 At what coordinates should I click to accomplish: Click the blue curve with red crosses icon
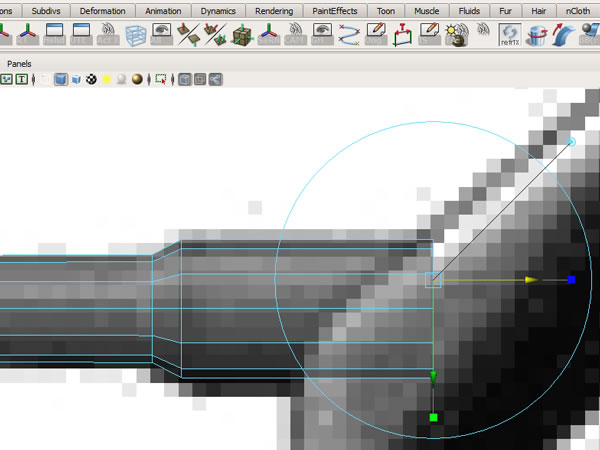(x=349, y=35)
